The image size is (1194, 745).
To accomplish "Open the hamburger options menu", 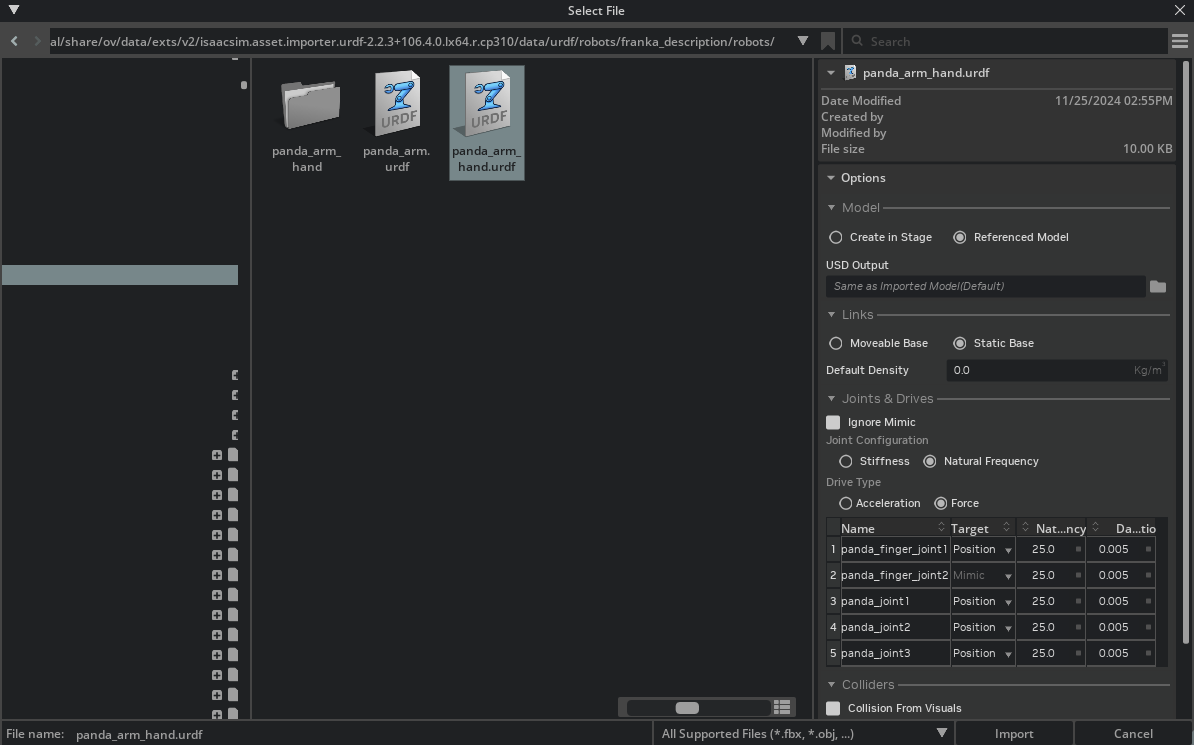I will [x=1181, y=41].
